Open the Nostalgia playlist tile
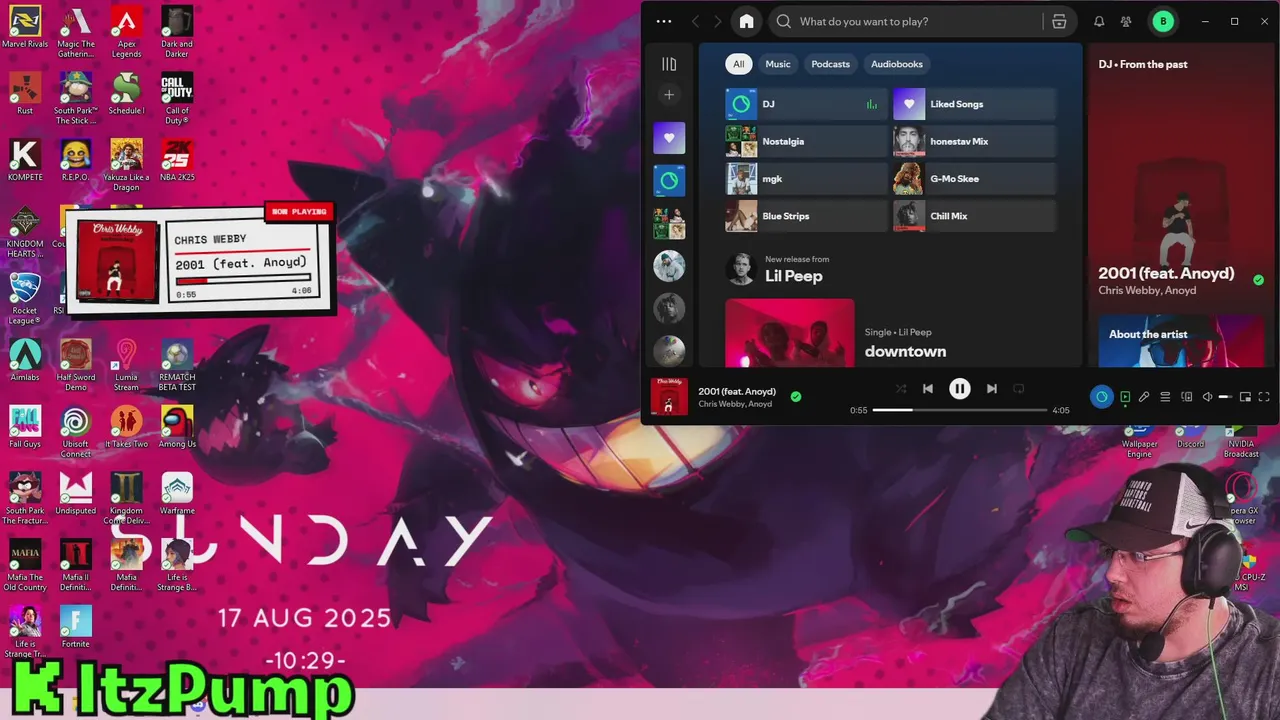 coord(806,141)
